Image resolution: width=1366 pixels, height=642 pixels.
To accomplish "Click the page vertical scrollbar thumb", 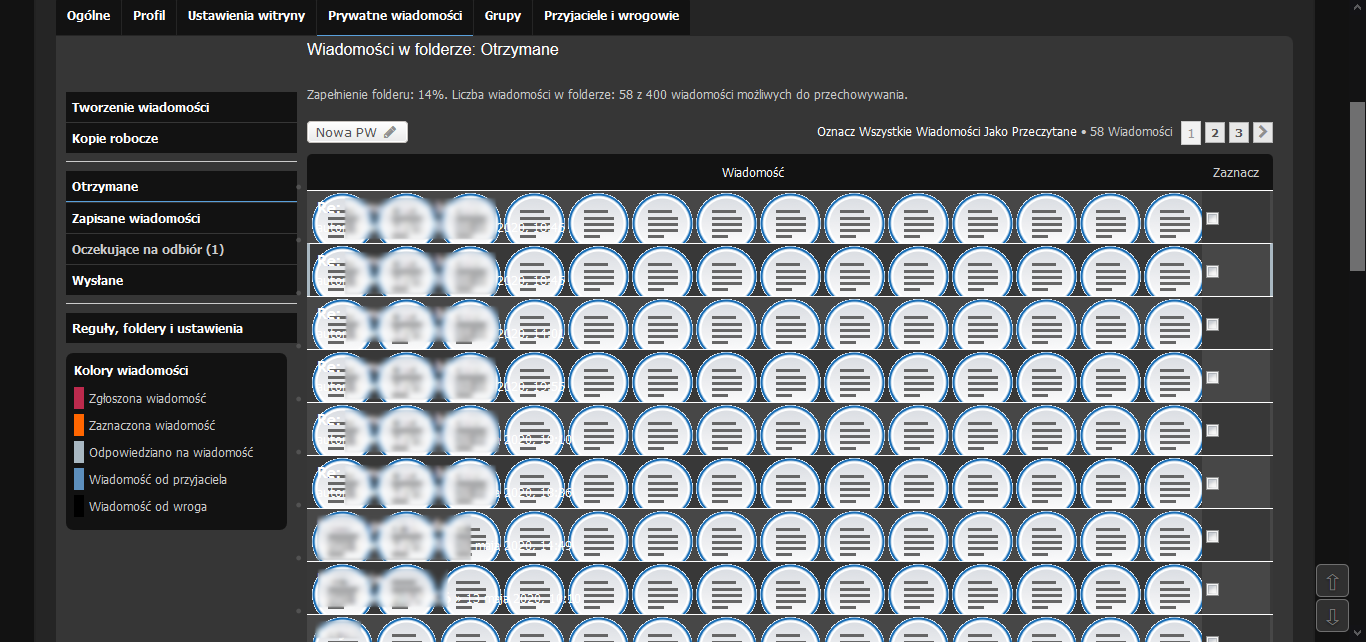I will [x=1357, y=185].
